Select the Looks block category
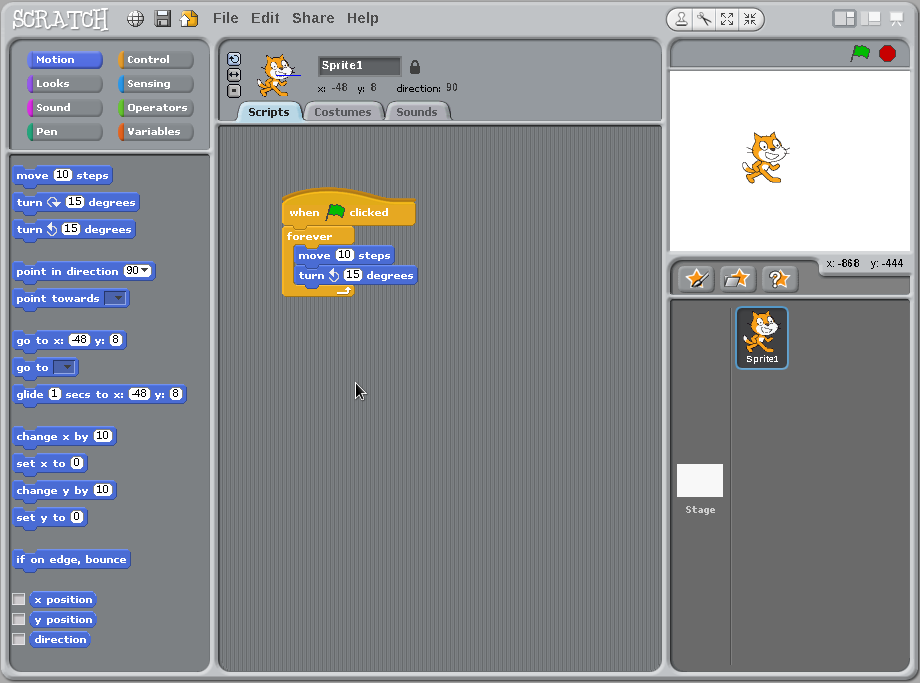 [x=65, y=83]
